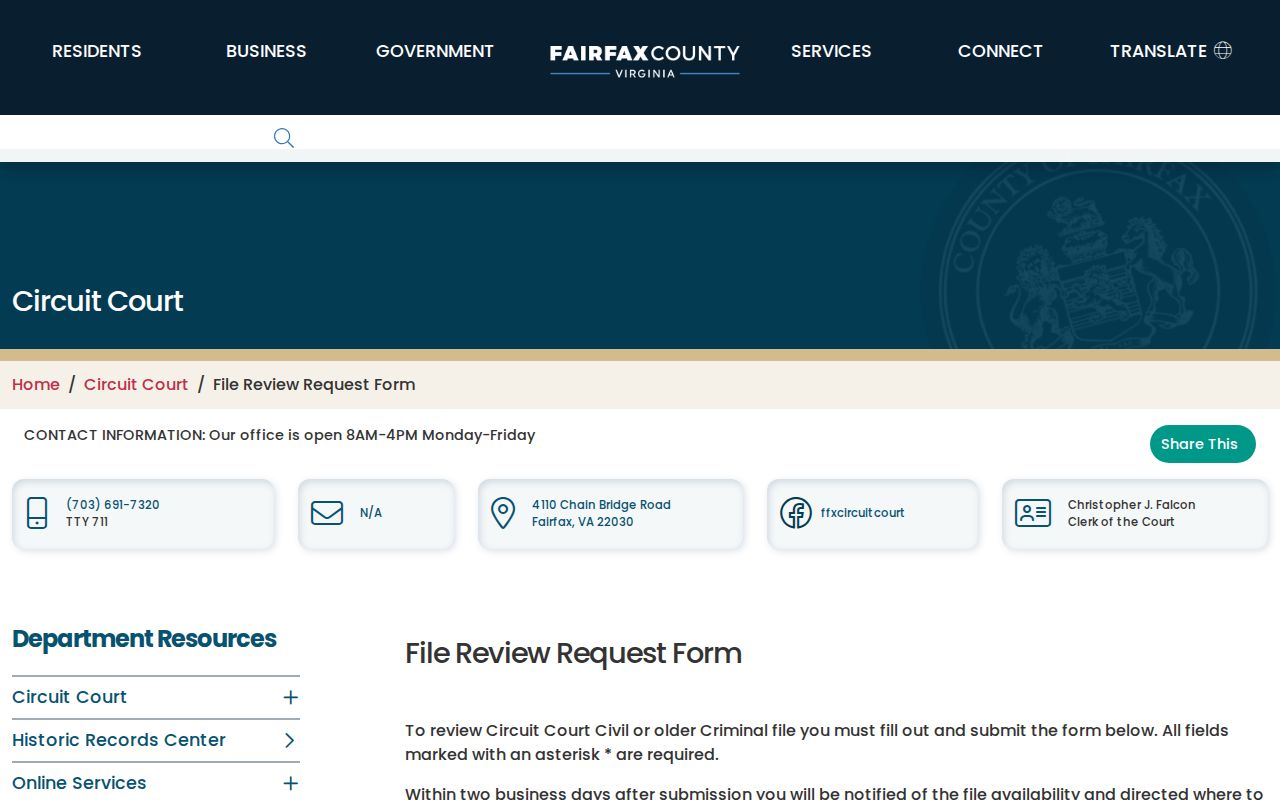
Task: Go to Circuit Court breadcrumb link
Action: (x=136, y=384)
